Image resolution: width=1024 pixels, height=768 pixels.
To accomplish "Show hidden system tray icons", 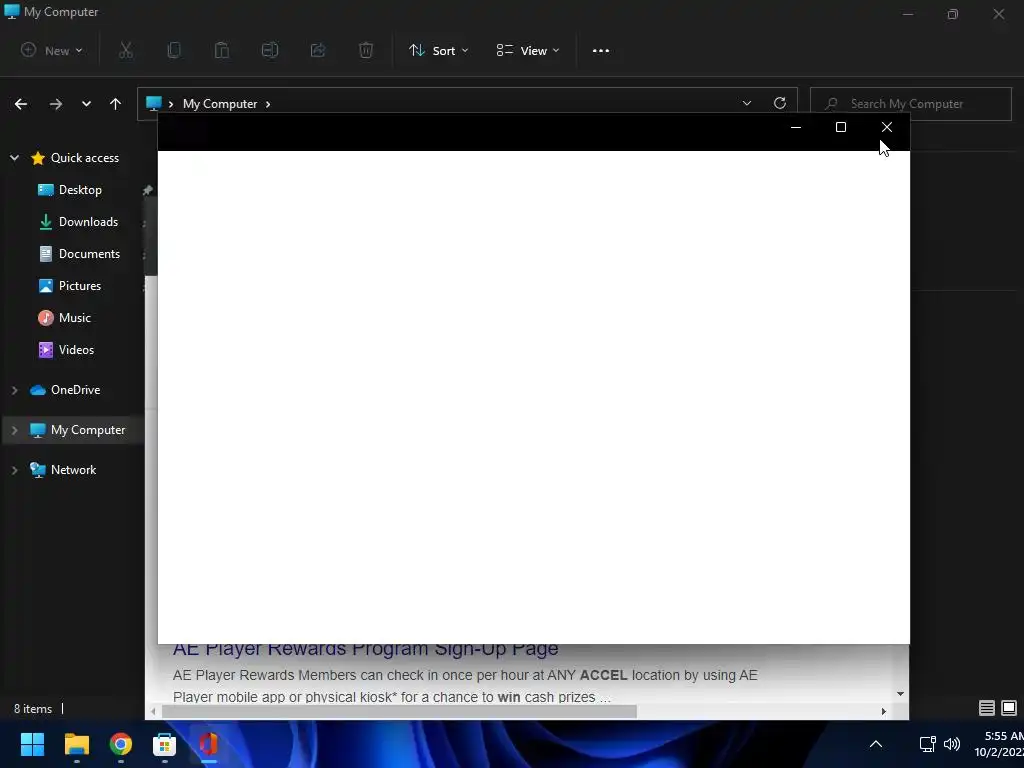I will click(x=876, y=744).
